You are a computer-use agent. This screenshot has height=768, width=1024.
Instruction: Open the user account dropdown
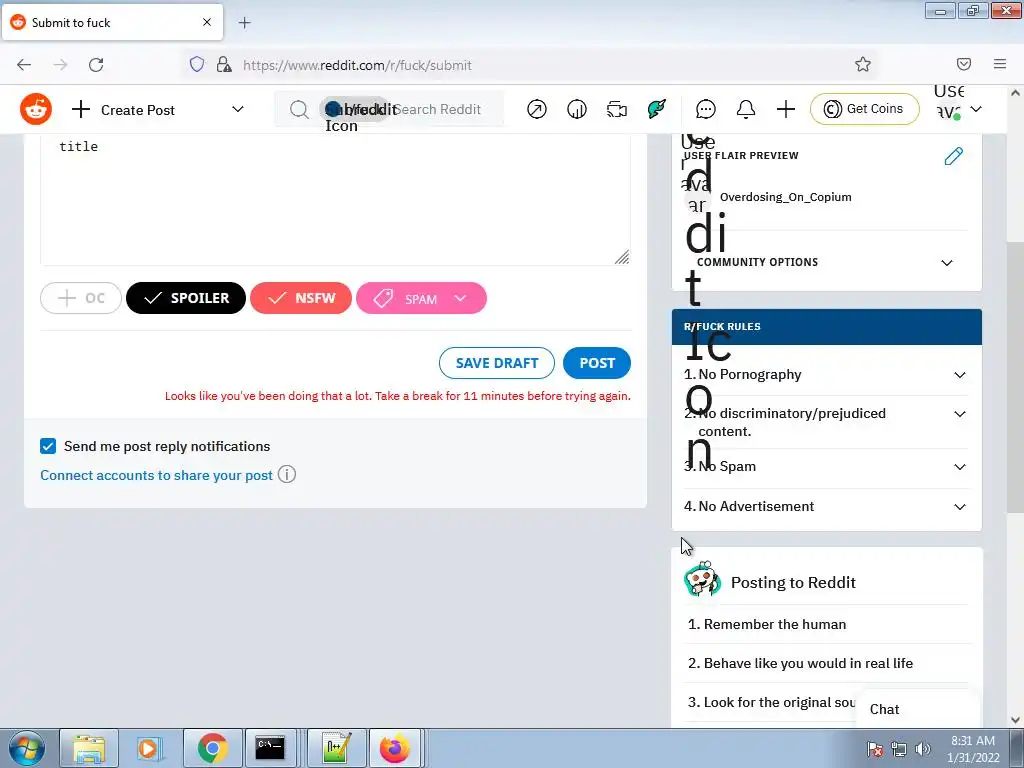pos(976,109)
